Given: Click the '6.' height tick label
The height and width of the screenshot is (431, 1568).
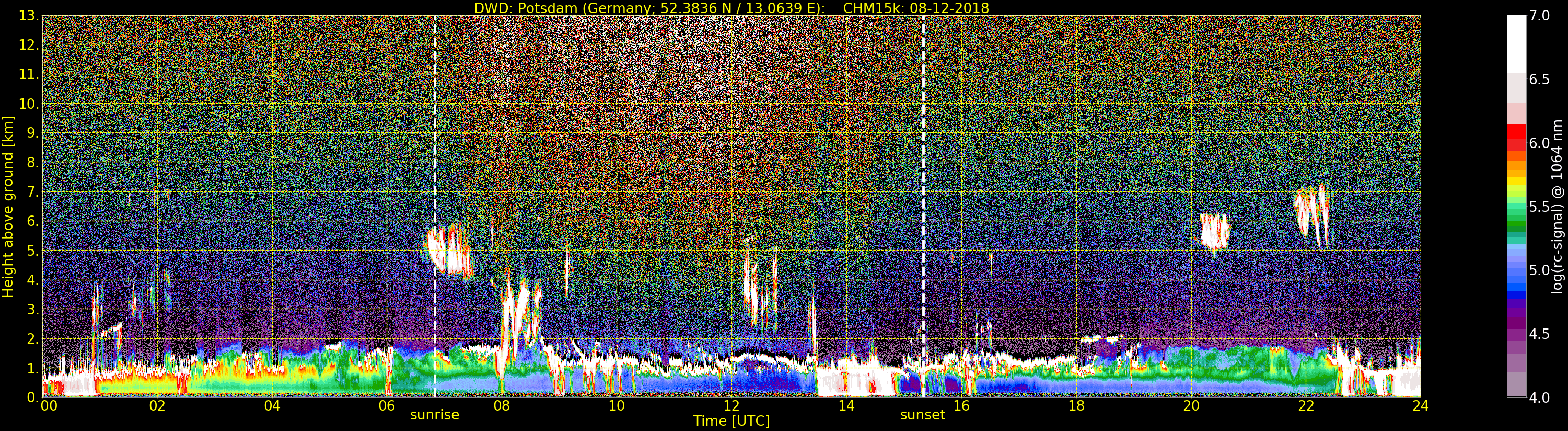Looking at the screenshot, I should [x=33, y=221].
